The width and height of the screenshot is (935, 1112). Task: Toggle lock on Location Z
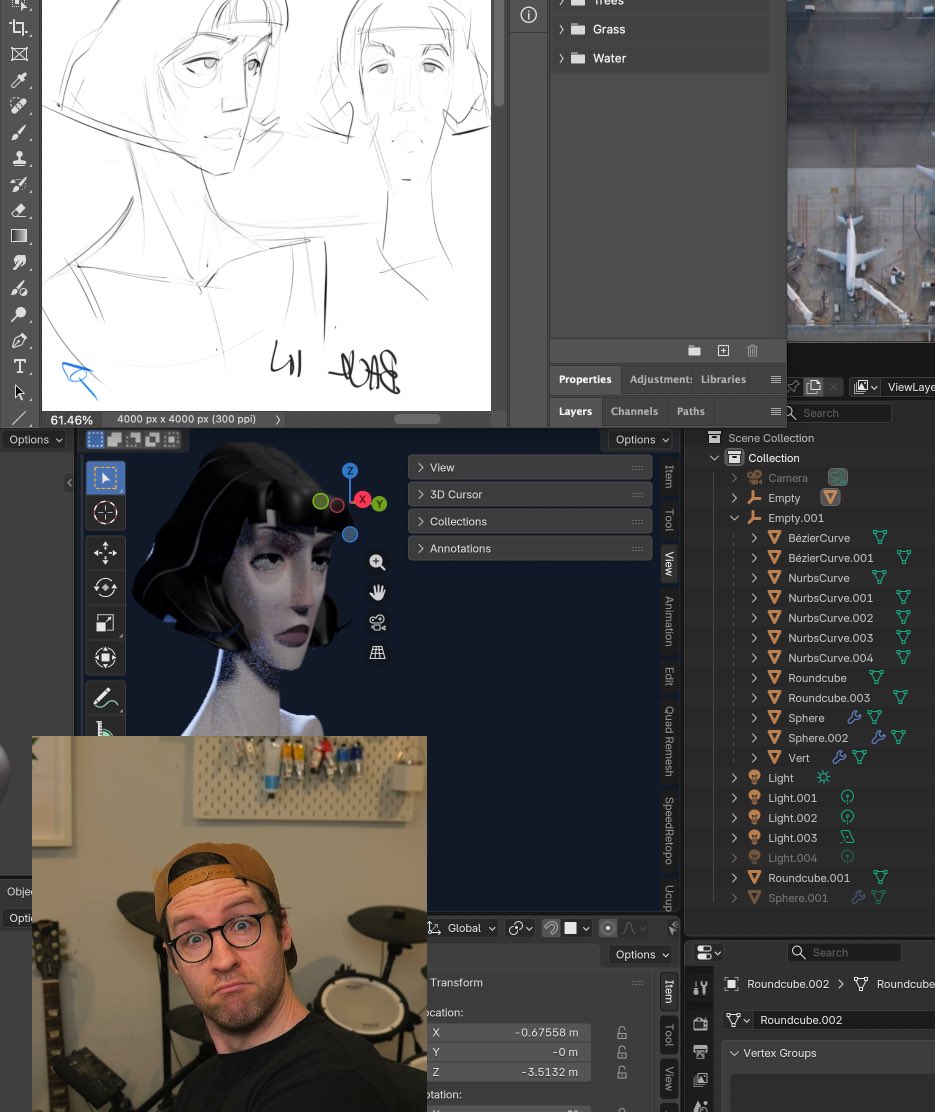621,1072
